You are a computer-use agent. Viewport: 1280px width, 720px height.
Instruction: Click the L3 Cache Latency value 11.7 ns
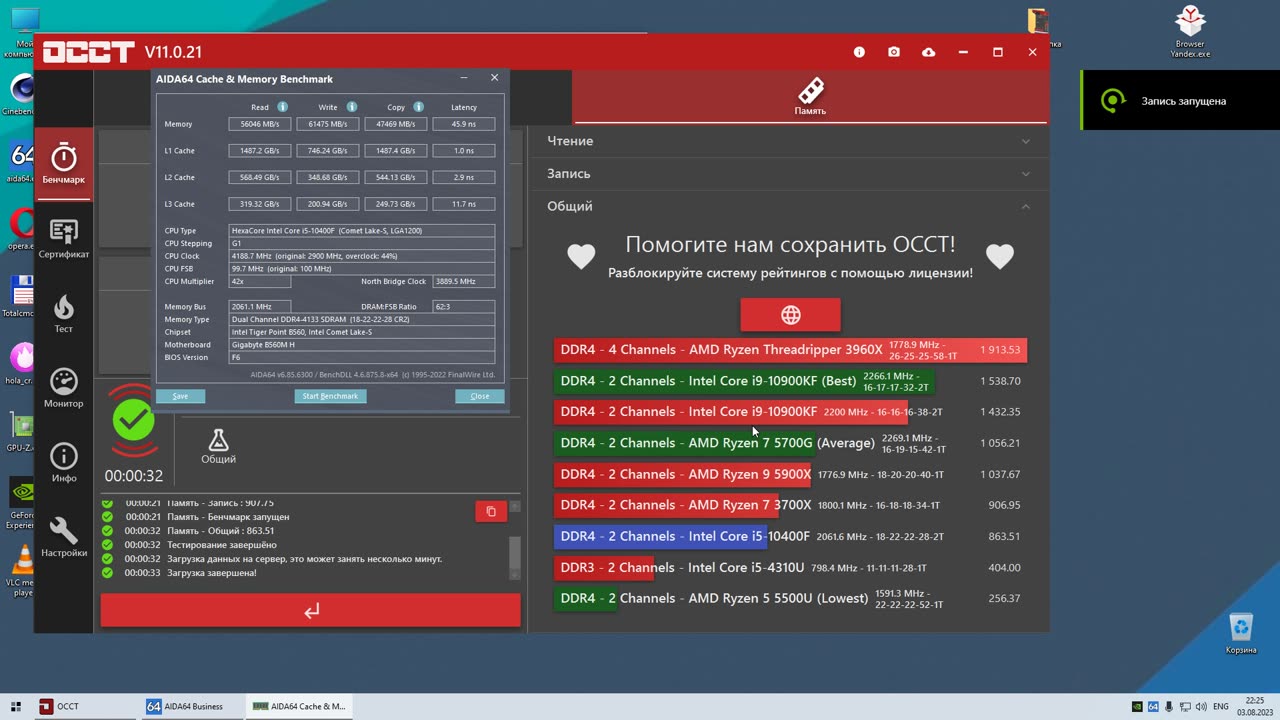coord(464,204)
